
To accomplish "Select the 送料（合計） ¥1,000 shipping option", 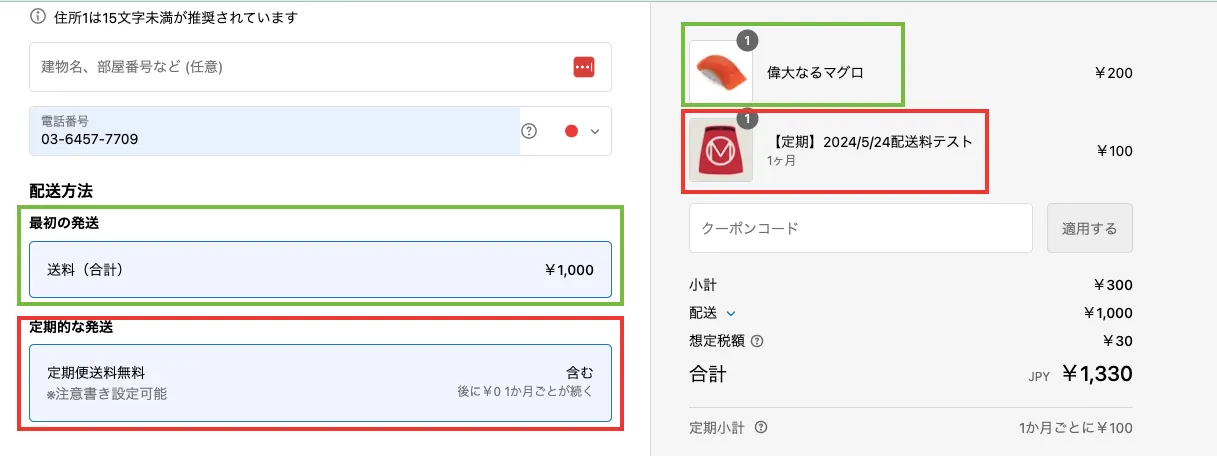I will [320, 269].
